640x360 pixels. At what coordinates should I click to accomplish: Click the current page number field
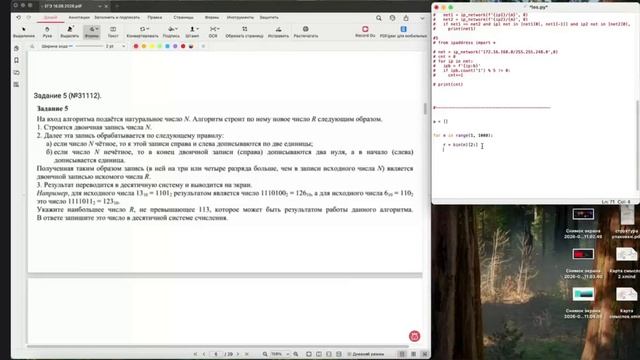216,354
